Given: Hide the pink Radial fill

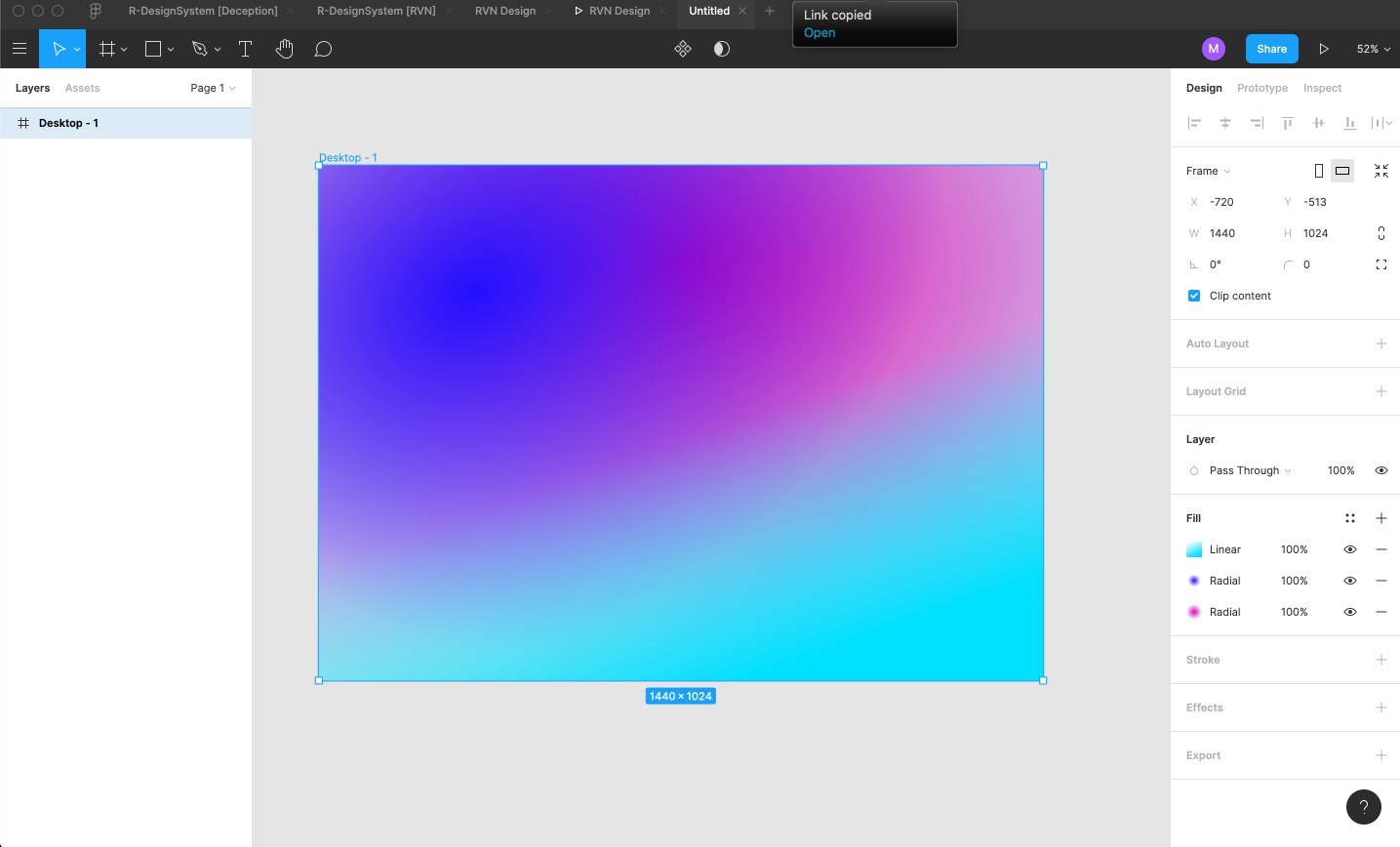Looking at the screenshot, I should point(1350,612).
